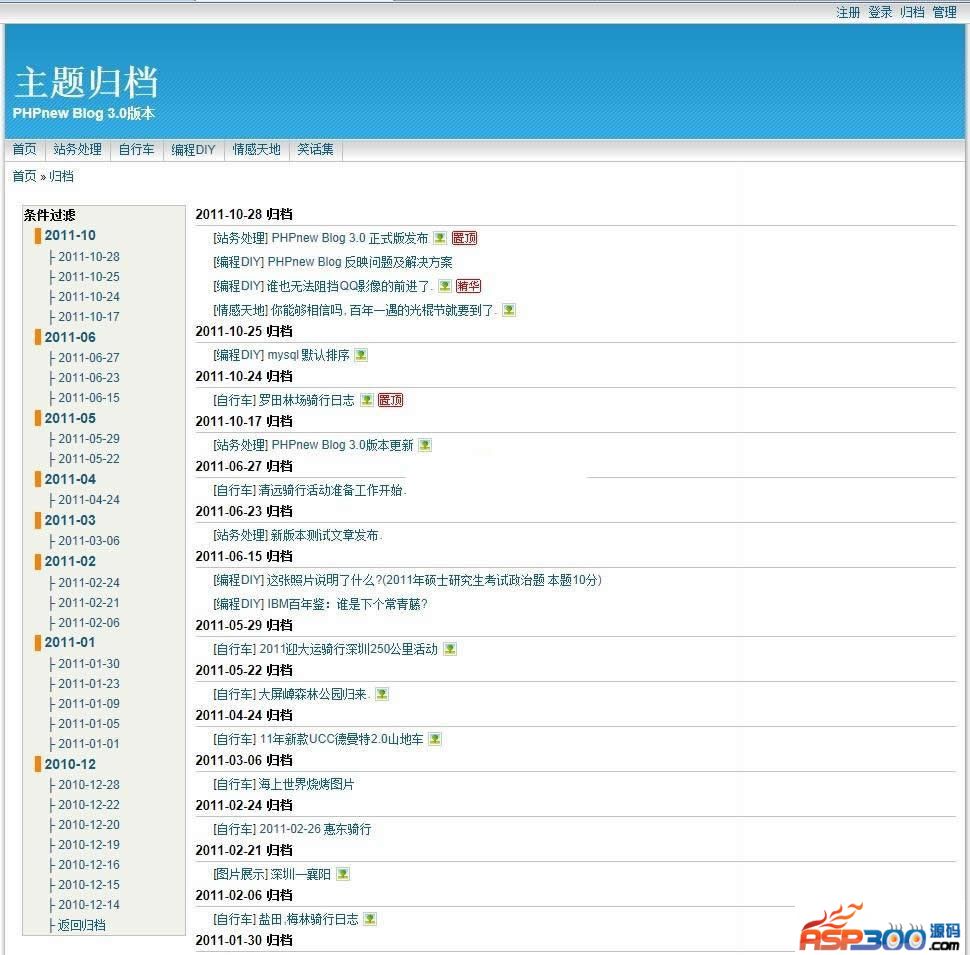Open the 2011-04 month group
Image resolution: width=970 pixels, height=955 pixels.
pyautogui.click(x=70, y=479)
